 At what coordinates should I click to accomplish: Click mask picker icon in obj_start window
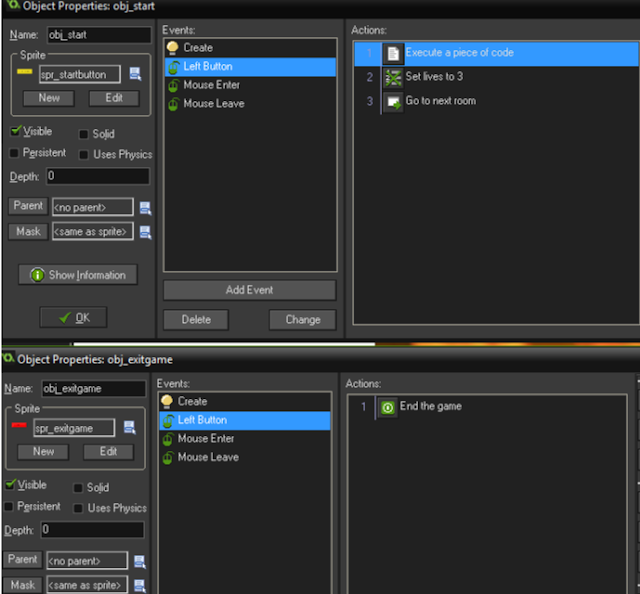(x=145, y=232)
